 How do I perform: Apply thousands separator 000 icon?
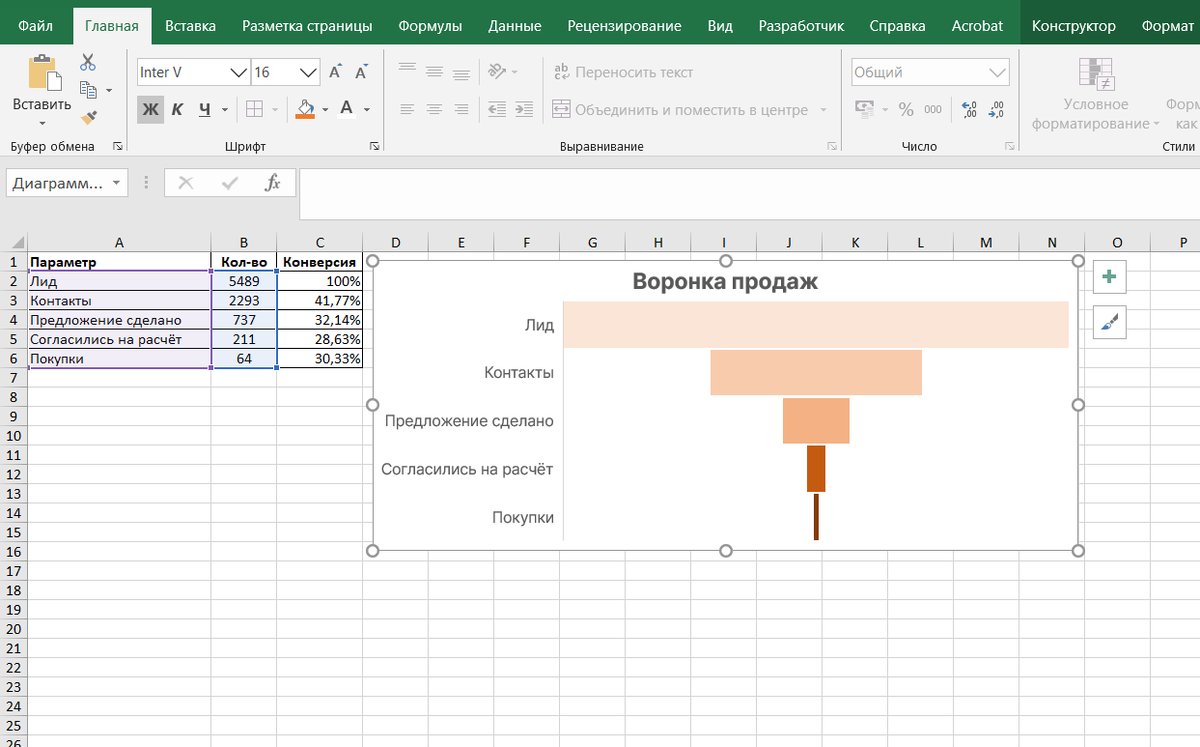click(x=933, y=109)
